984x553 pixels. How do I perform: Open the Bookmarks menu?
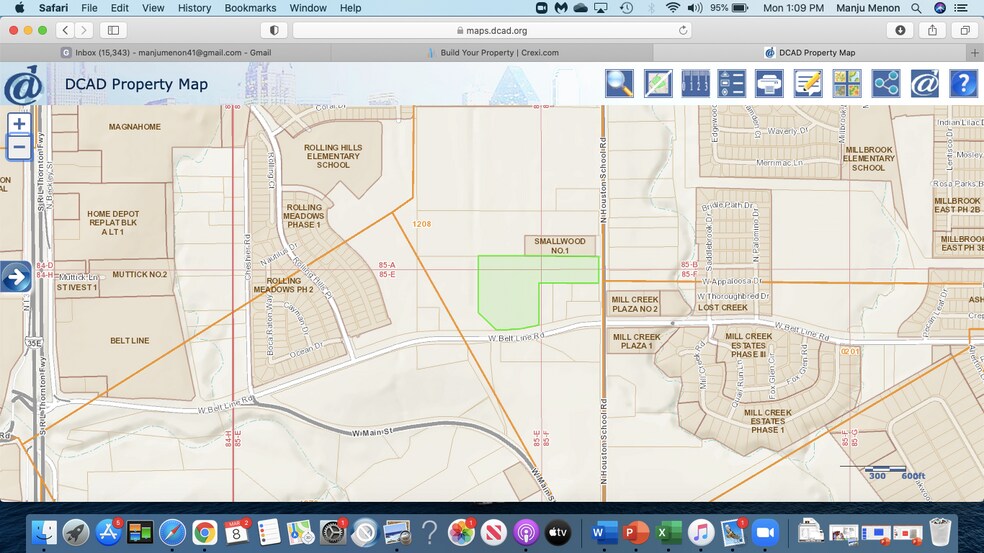(x=250, y=8)
